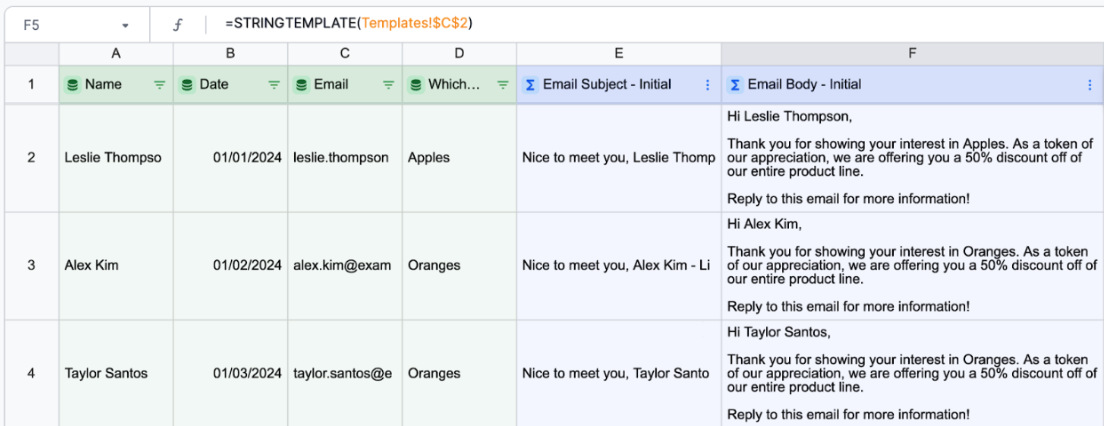Select the email body cell starting Hi Leslie Thompson
Viewport: 1104px width, 426px height.
912,158
